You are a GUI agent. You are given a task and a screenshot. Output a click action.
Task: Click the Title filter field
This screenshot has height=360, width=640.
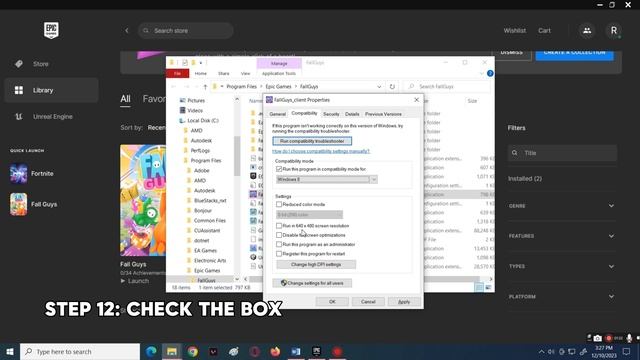pos(562,153)
